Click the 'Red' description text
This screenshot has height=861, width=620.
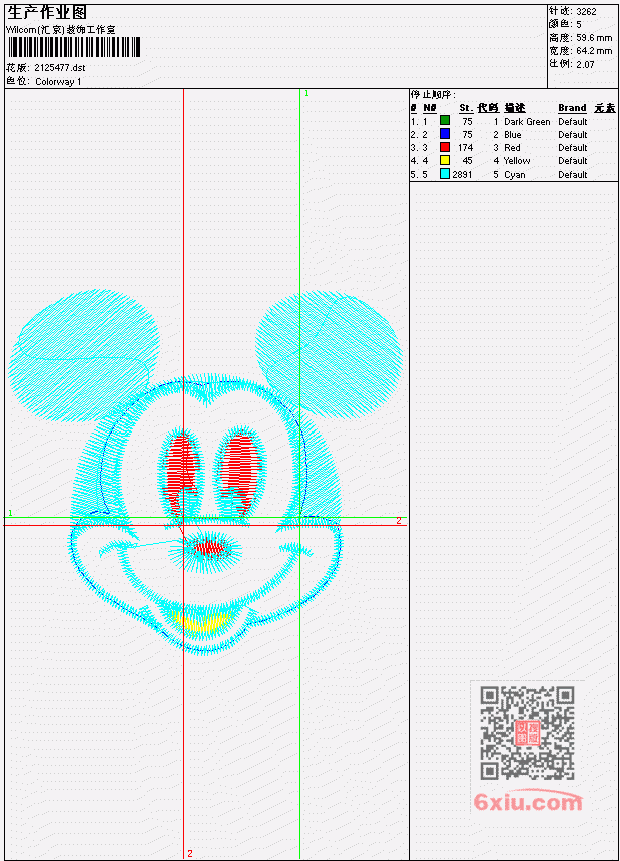pyautogui.click(x=512, y=148)
